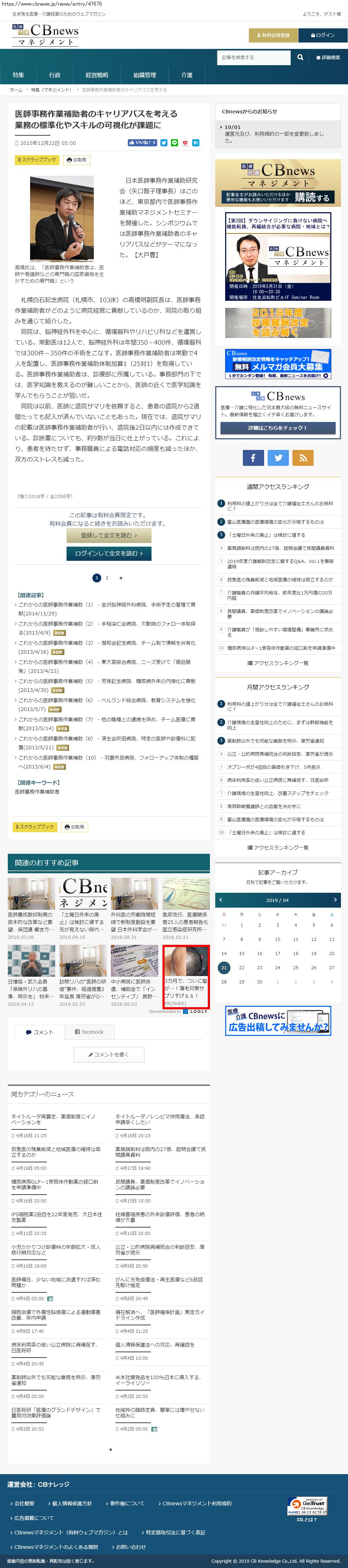Select date 21 in the archive calendar

224,967
